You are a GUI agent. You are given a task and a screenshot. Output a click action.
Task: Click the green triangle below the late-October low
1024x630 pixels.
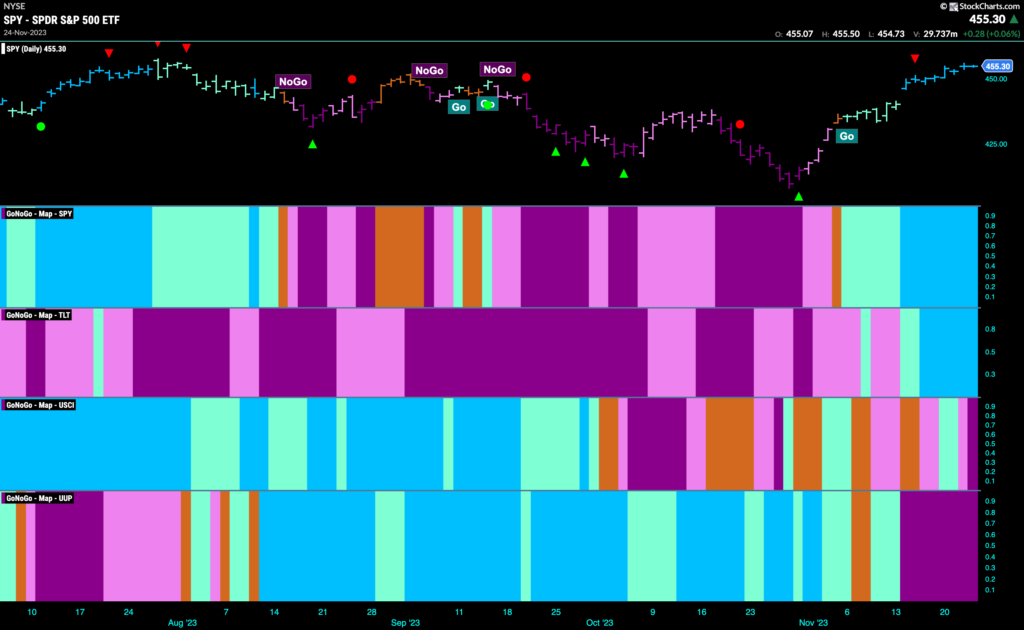pyautogui.click(x=799, y=196)
